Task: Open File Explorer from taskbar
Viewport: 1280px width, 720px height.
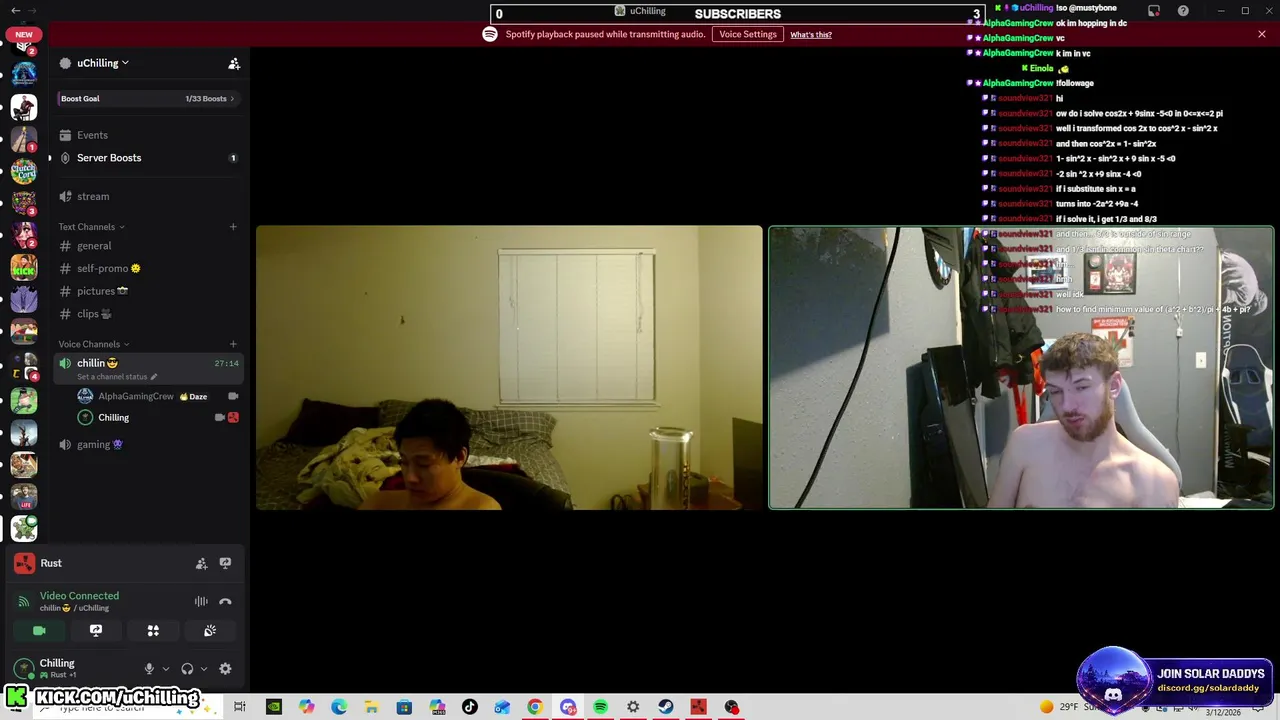Action: pos(371,707)
